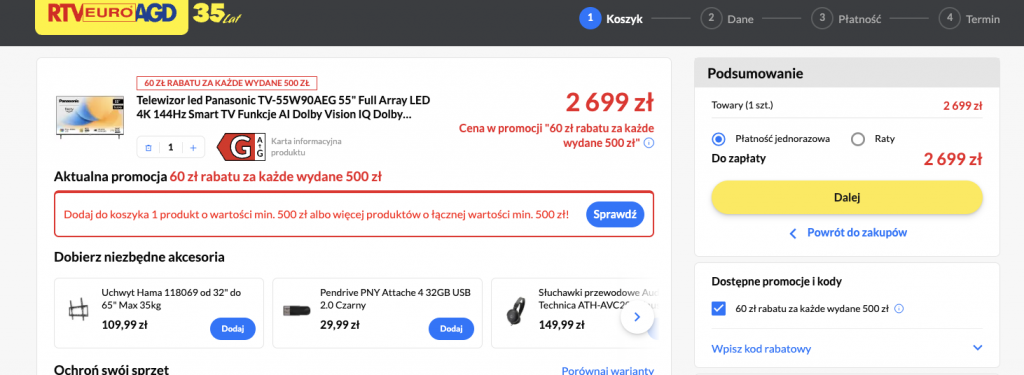Click the Audio Technica headphones image
This screenshot has width=1024, height=375.
[516, 311]
